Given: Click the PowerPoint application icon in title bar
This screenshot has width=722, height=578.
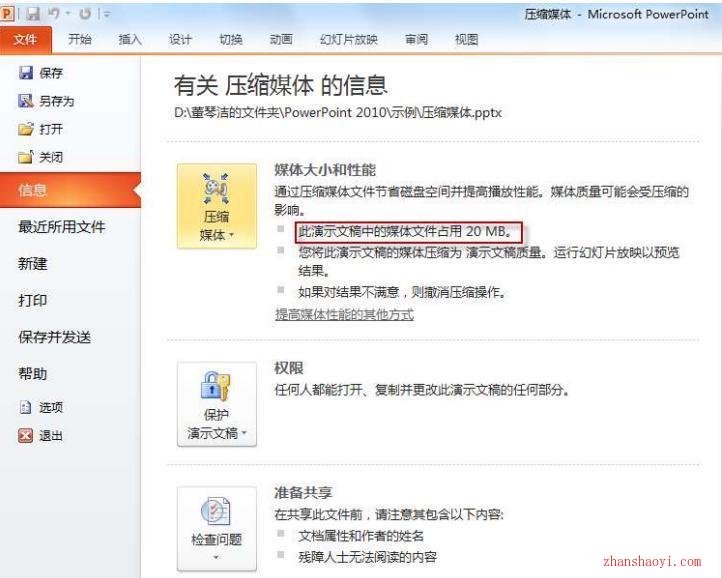Looking at the screenshot, I should click(x=7, y=14).
